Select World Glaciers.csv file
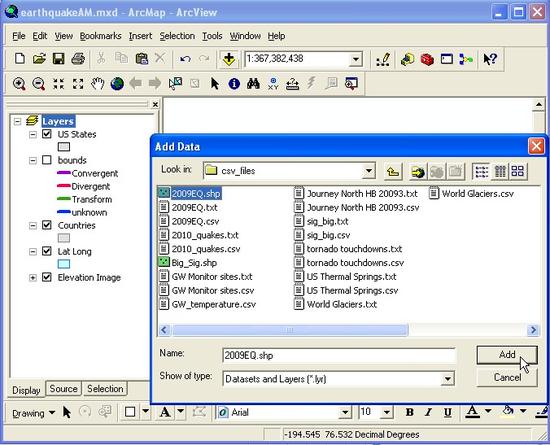The height and width of the screenshot is (445, 550). pyautogui.click(x=471, y=194)
